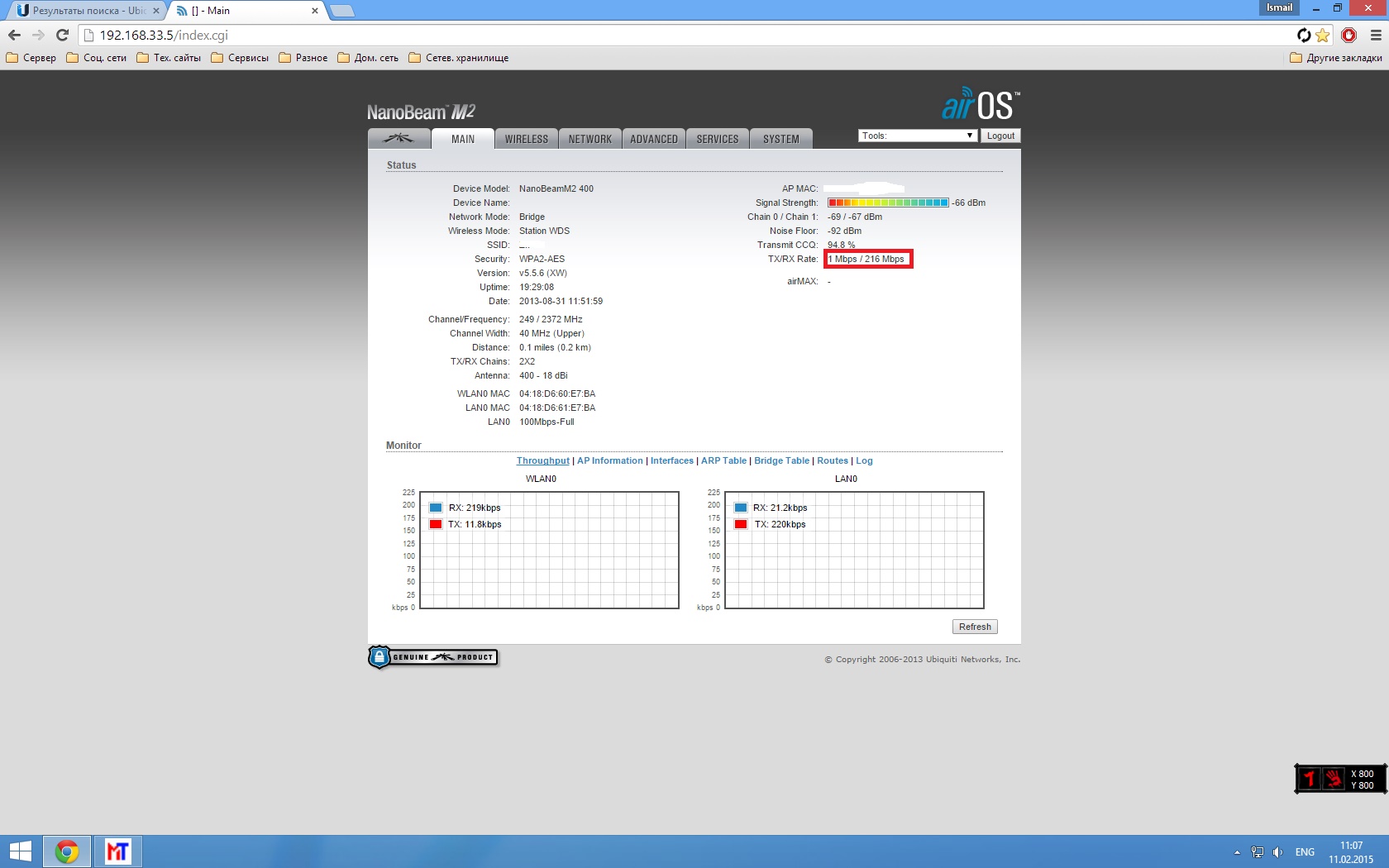Click the network tray icon

coord(1258,852)
